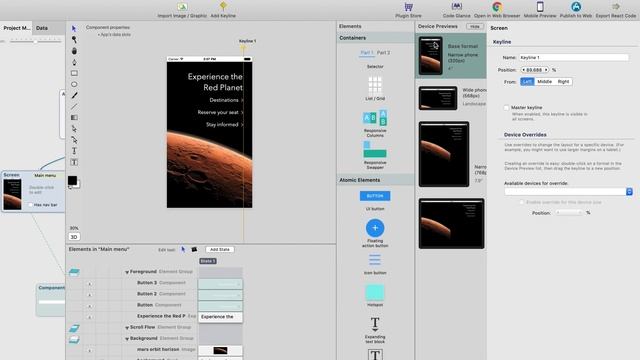Click the Component properties label
Image resolution: width=640 pixels, height=360 pixels.
108,27
